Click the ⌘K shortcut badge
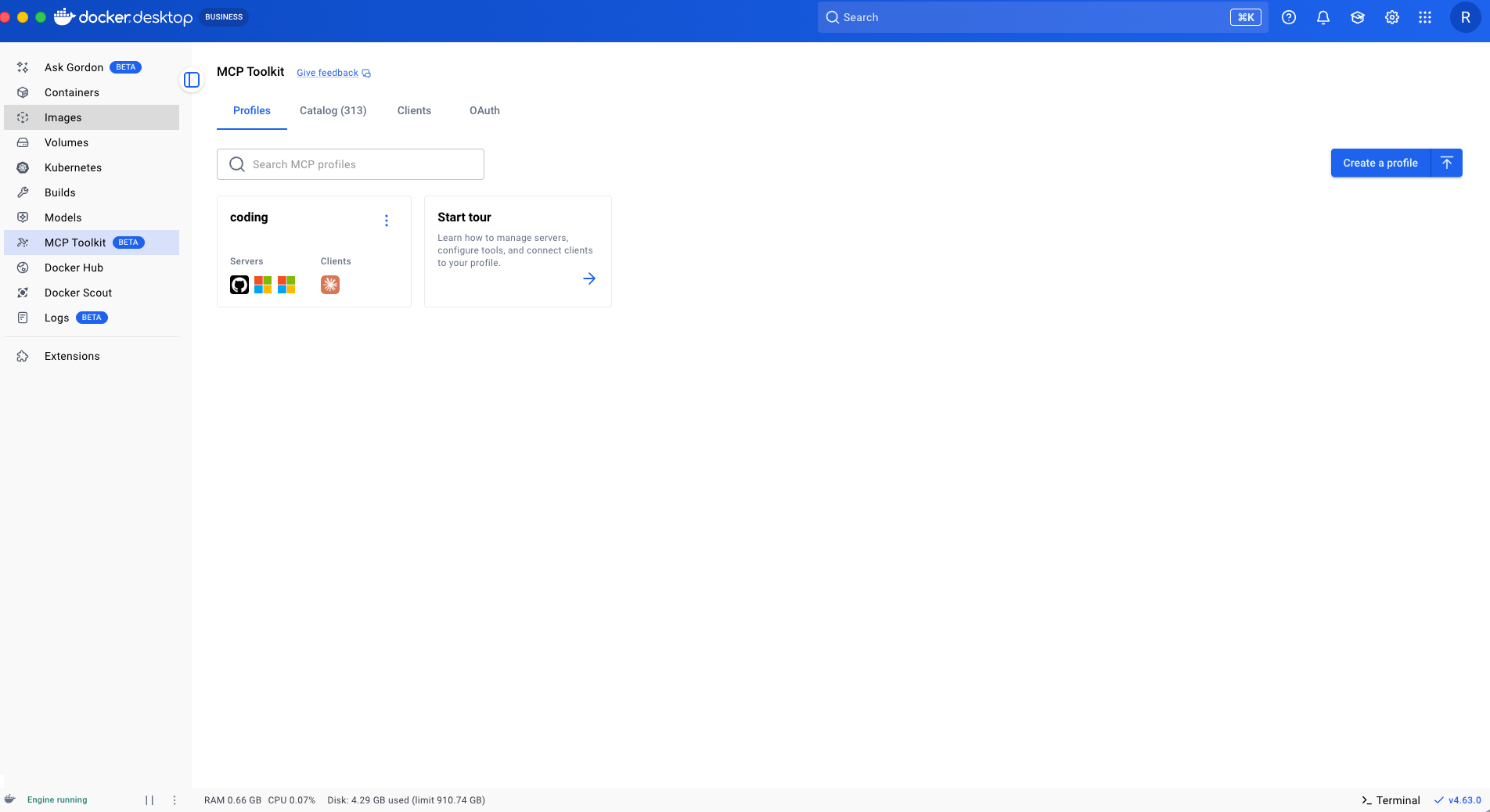 click(1246, 17)
